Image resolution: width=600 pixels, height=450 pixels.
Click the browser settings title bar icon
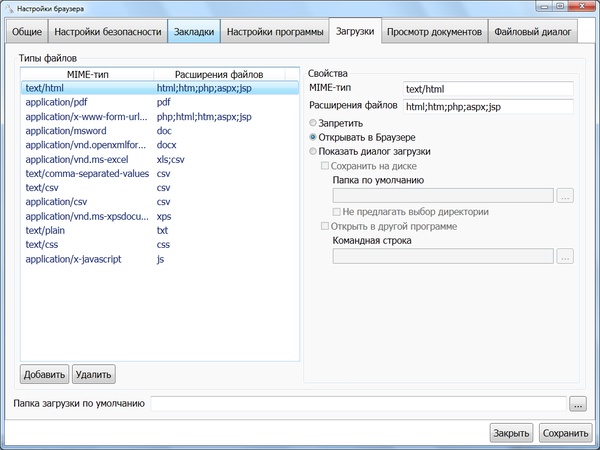[x=9, y=8]
